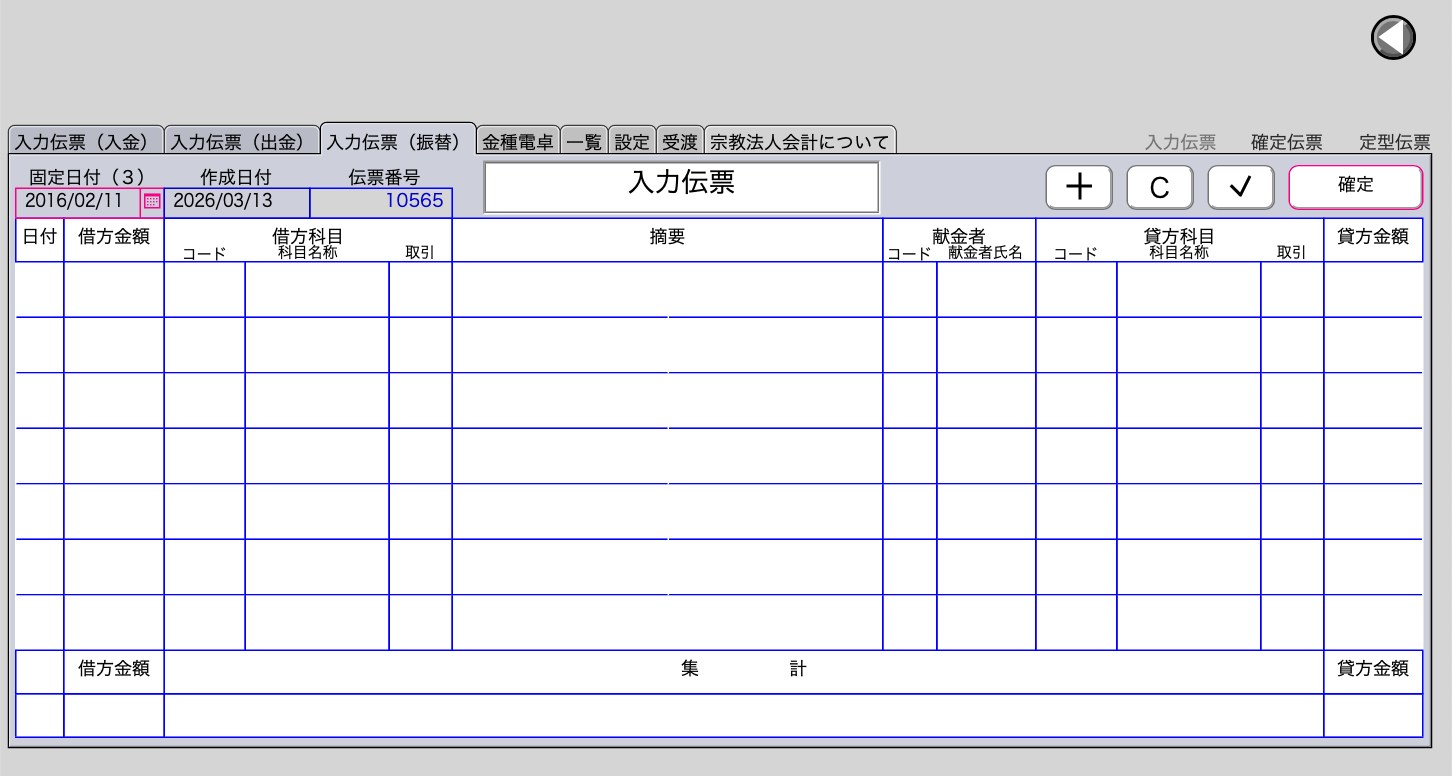
Task: Open the 宗教法人会計について tab
Action: pos(800,142)
